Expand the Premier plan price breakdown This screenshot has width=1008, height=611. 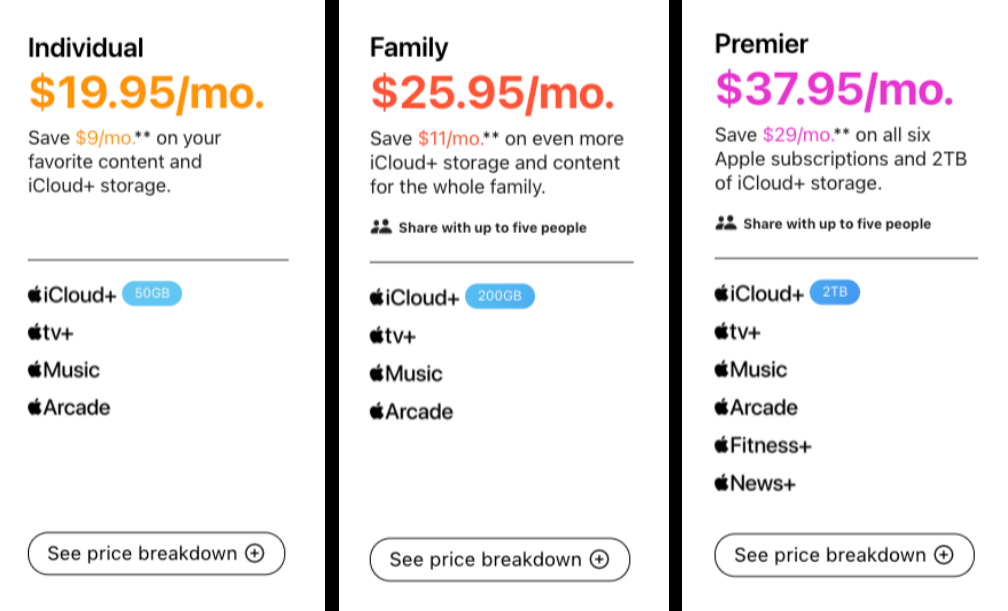click(x=844, y=555)
